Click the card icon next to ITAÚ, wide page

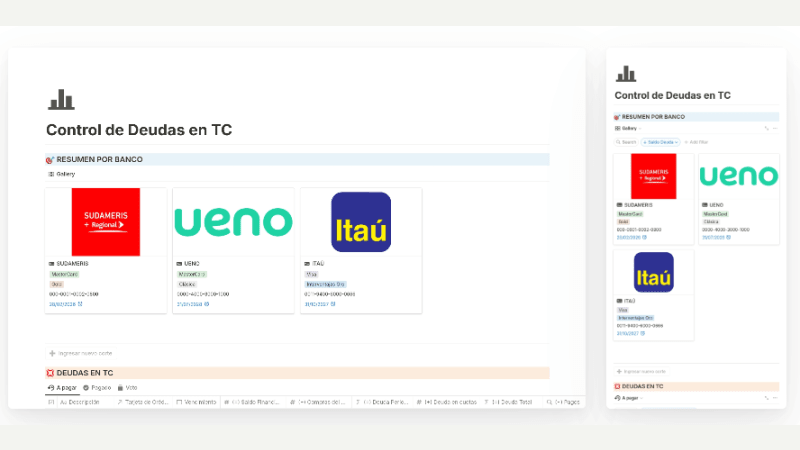pyautogui.click(x=307, y=264)
